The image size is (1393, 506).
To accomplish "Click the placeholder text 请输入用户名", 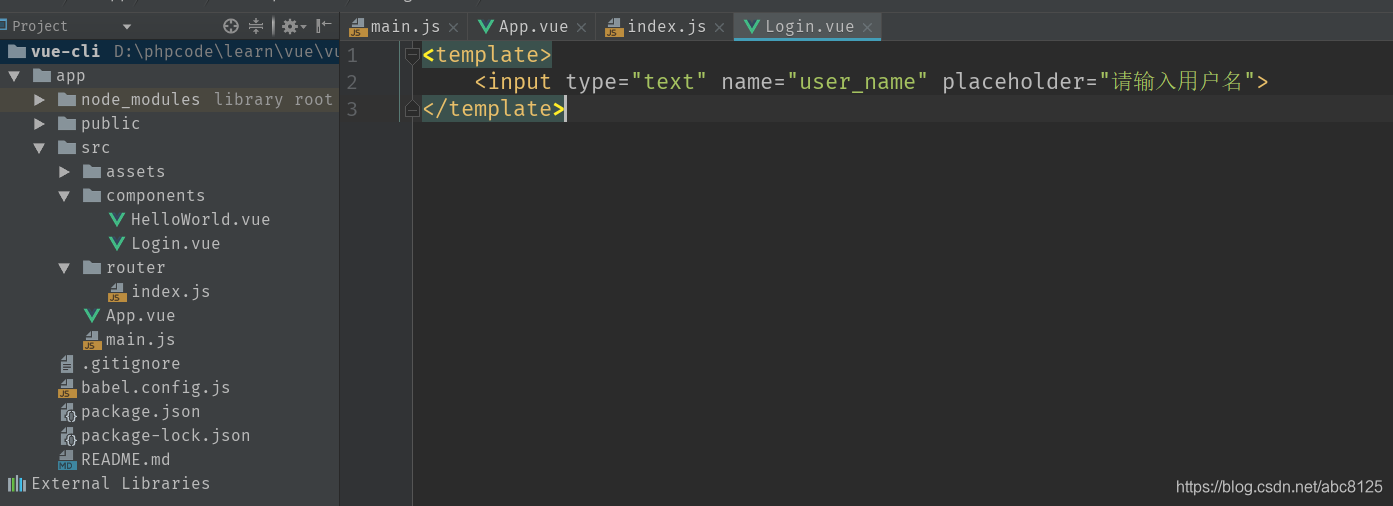I will tap(1177, 81).
